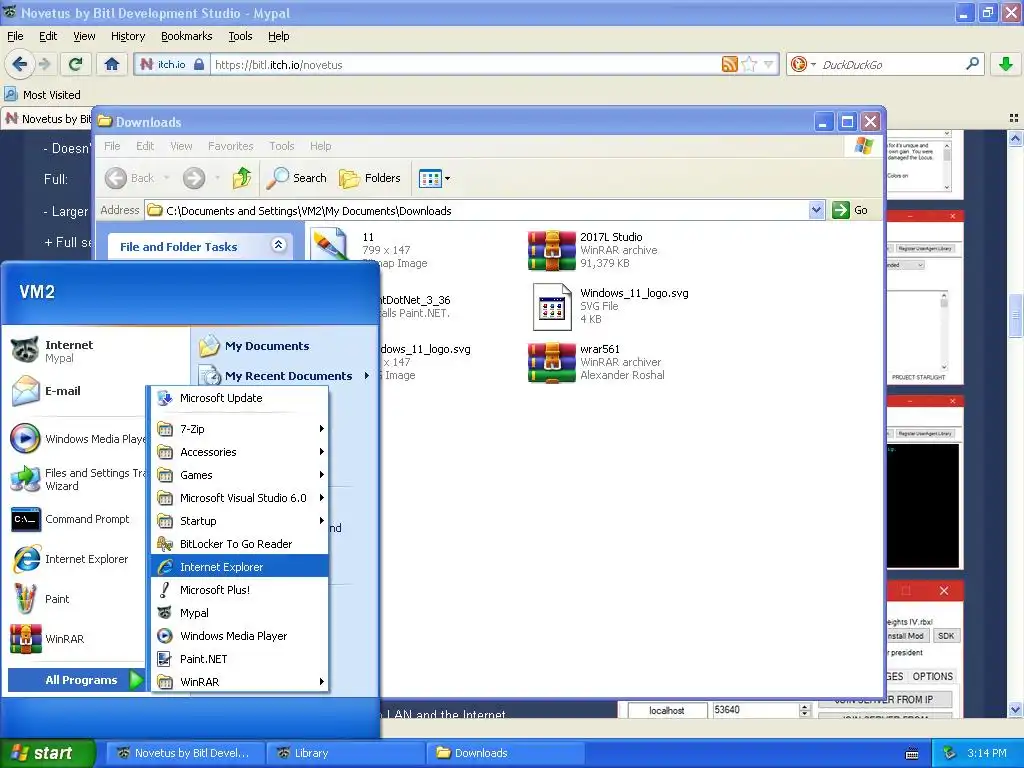Launch Mypal from the Internet start entry

click(x=69, y=351)
